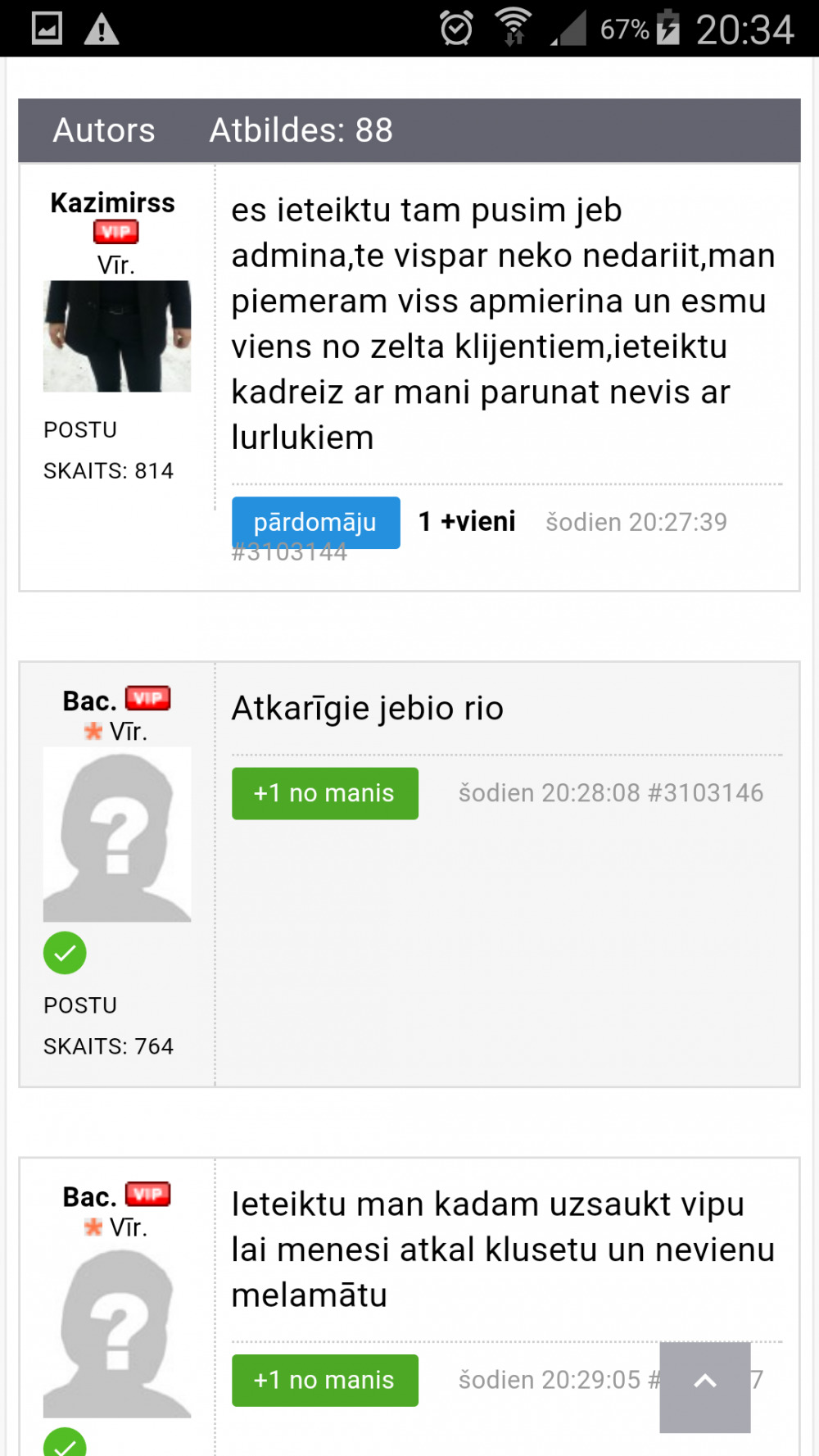Open Kazimirss profile photo

point(117,336)
